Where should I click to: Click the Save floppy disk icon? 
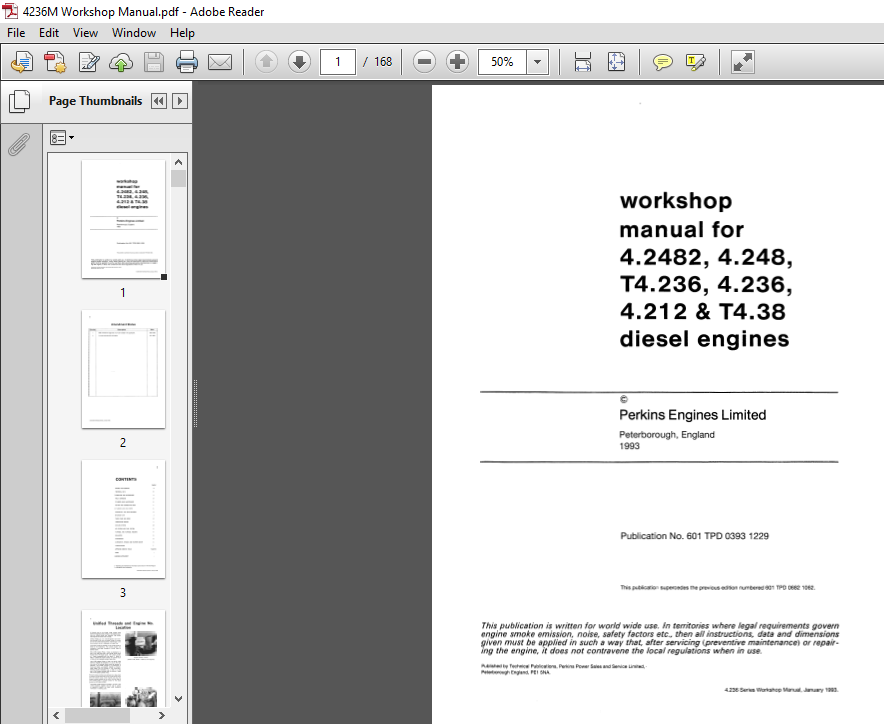tap(153, 62)
